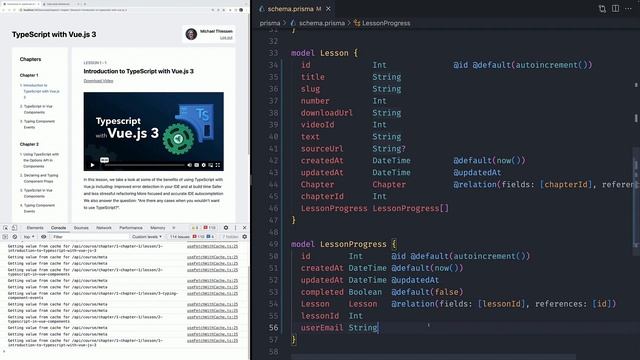640x360 pixels.
Task: Click 'downloadUrl' field on line 38
Action: click(327, 113)
